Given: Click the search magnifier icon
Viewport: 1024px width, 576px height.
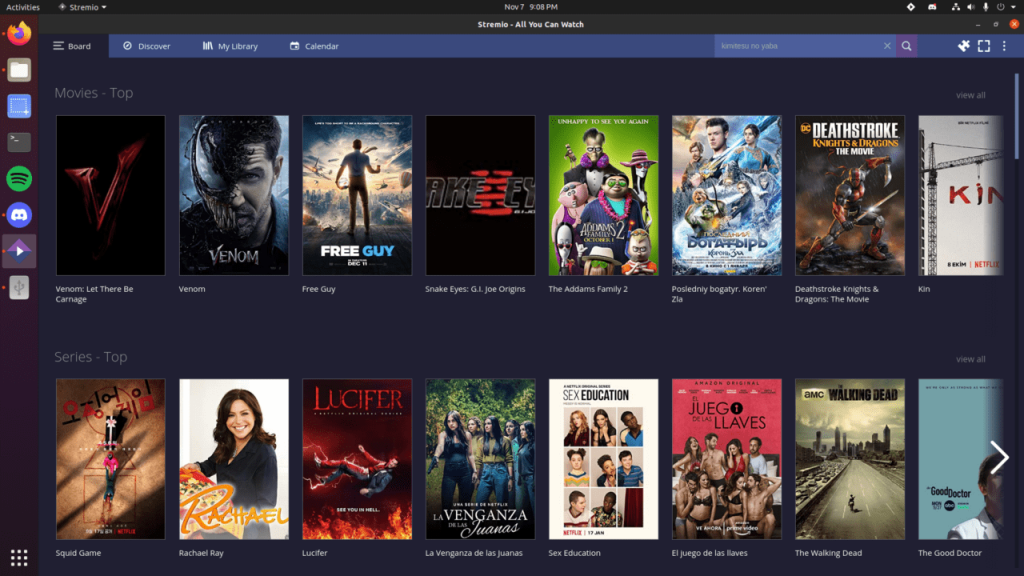Looking at the screenshot, I should click(x=906, y=46).
